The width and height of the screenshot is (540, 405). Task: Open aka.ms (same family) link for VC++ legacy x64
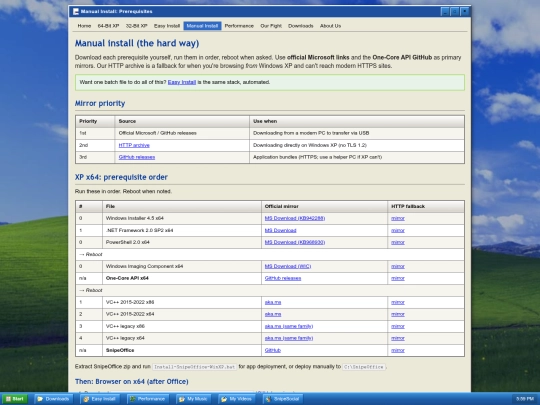click(289, 338)
